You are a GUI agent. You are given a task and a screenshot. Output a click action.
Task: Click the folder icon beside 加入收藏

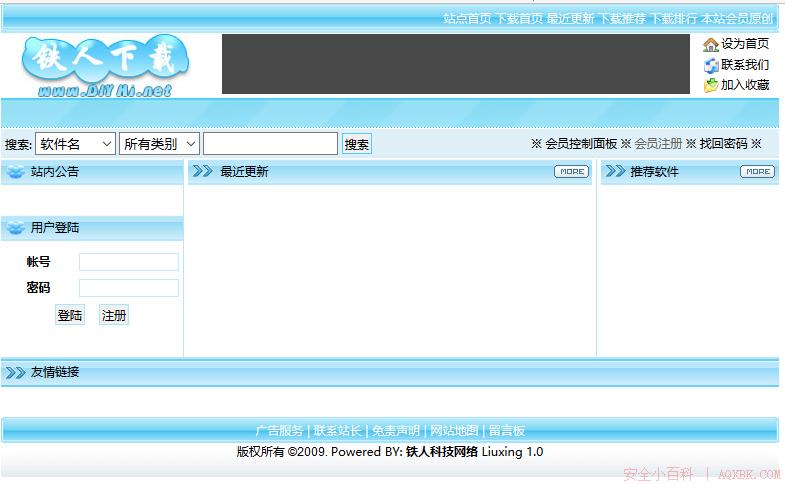711,86
